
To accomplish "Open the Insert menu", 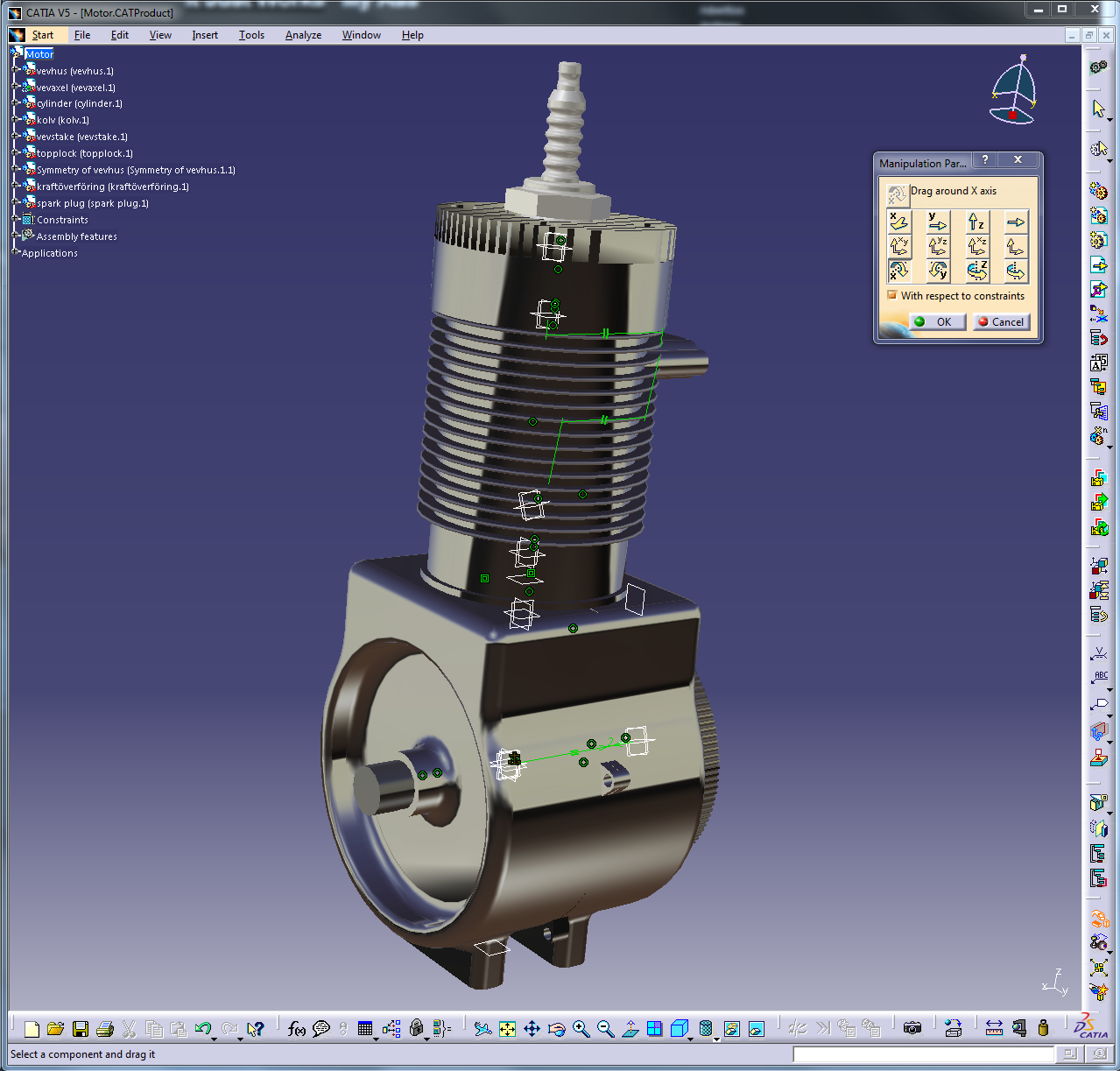I will 205,35.
